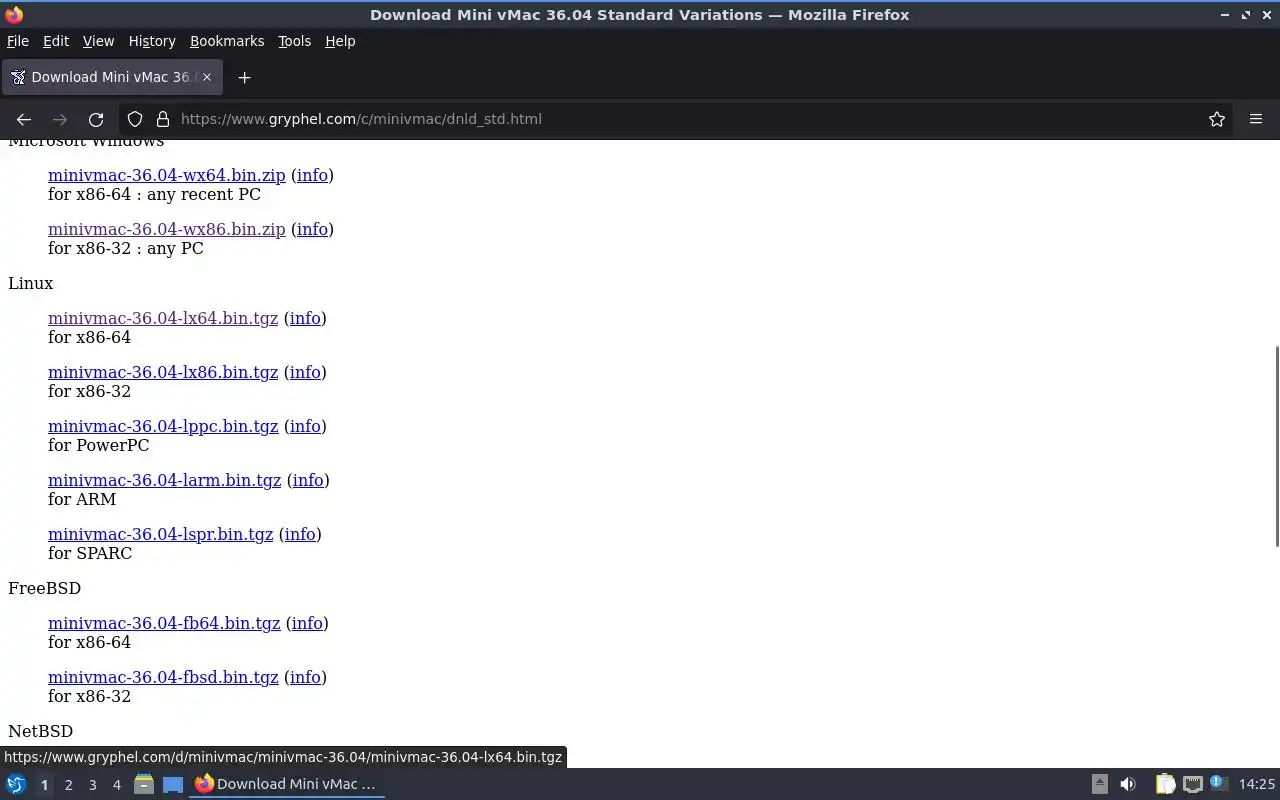Click the forward navigation arrow
The height and width of the screenshot is (800, 1280).
(60, 119)
